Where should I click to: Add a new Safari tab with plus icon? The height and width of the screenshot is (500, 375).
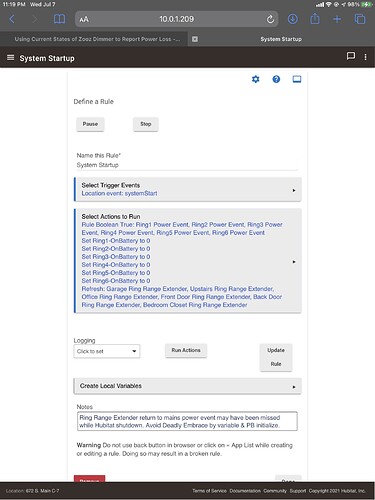[337, 19]
